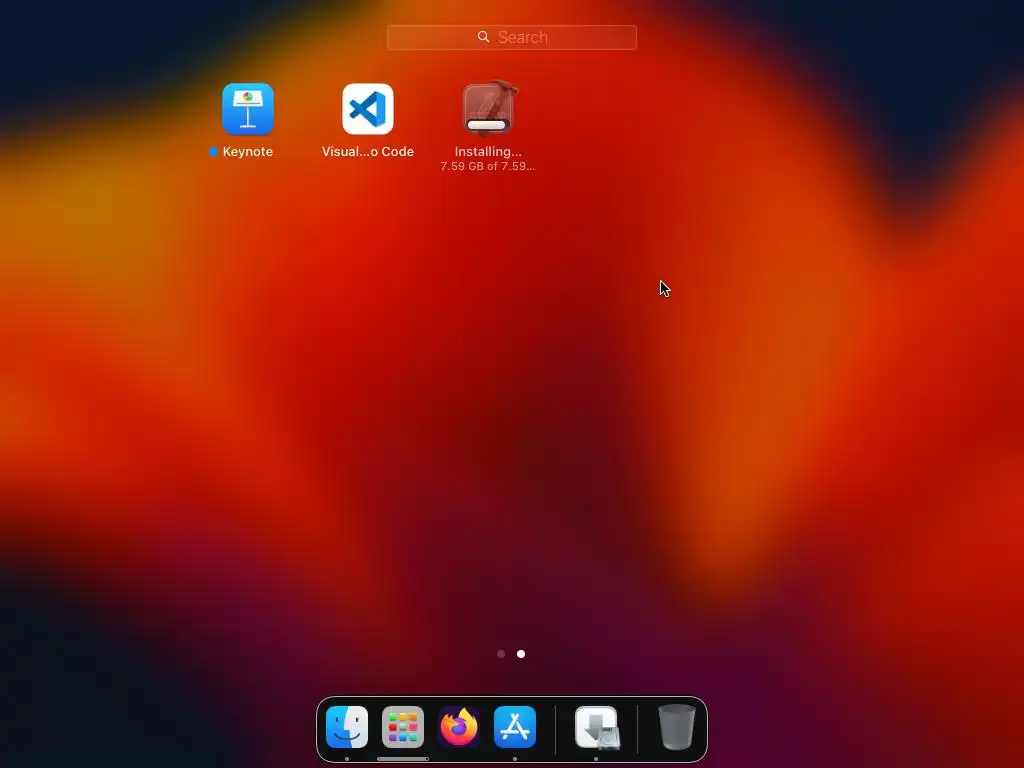Image resolution: width=1024 pixels, height=768 pixels.
Task: Open Finder from the Dock
Action: click(x=347, y=727)
